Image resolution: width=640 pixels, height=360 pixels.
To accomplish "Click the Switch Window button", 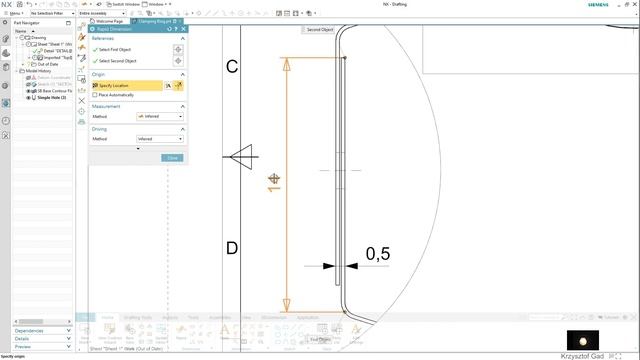I will pyautogui.click(x=123, y=4).
